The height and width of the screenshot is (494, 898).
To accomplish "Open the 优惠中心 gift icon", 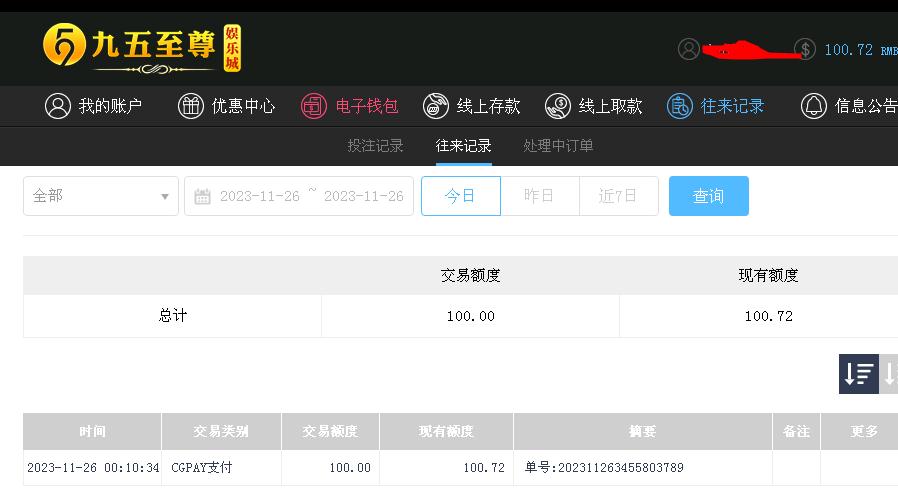I will tap(191, 106).
